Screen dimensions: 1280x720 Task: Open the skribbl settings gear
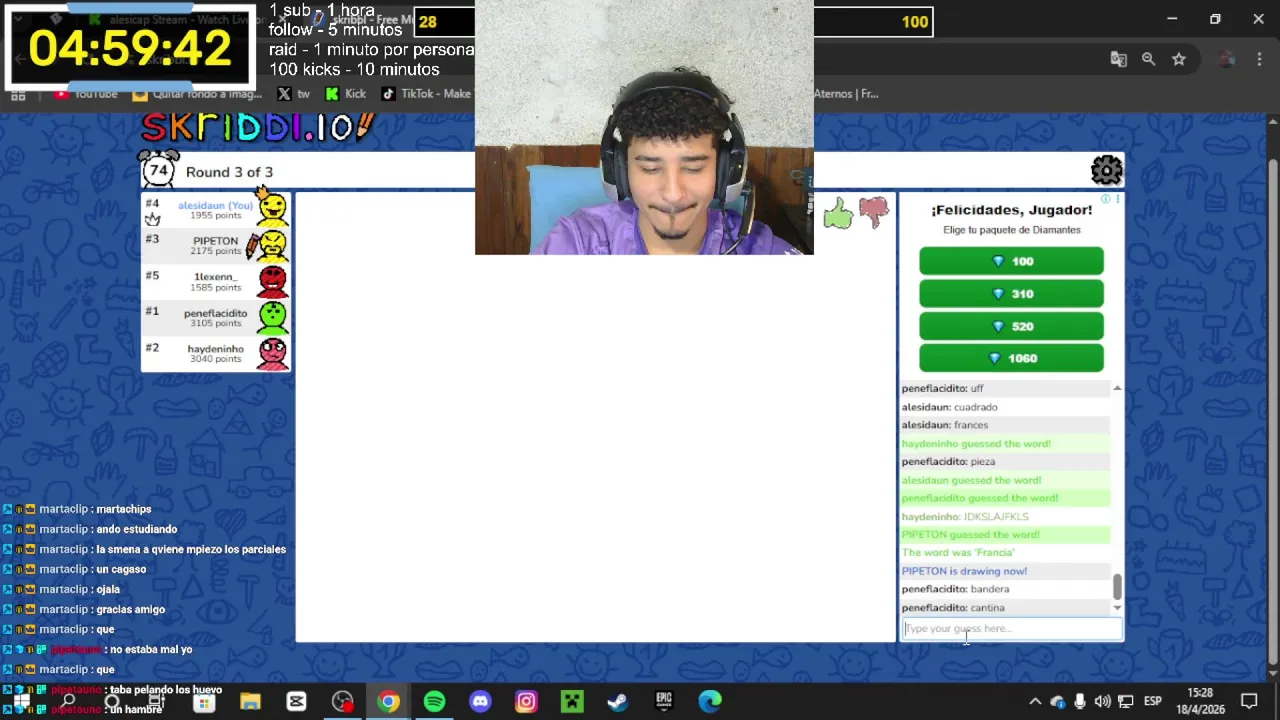(x=1106, y=171)
